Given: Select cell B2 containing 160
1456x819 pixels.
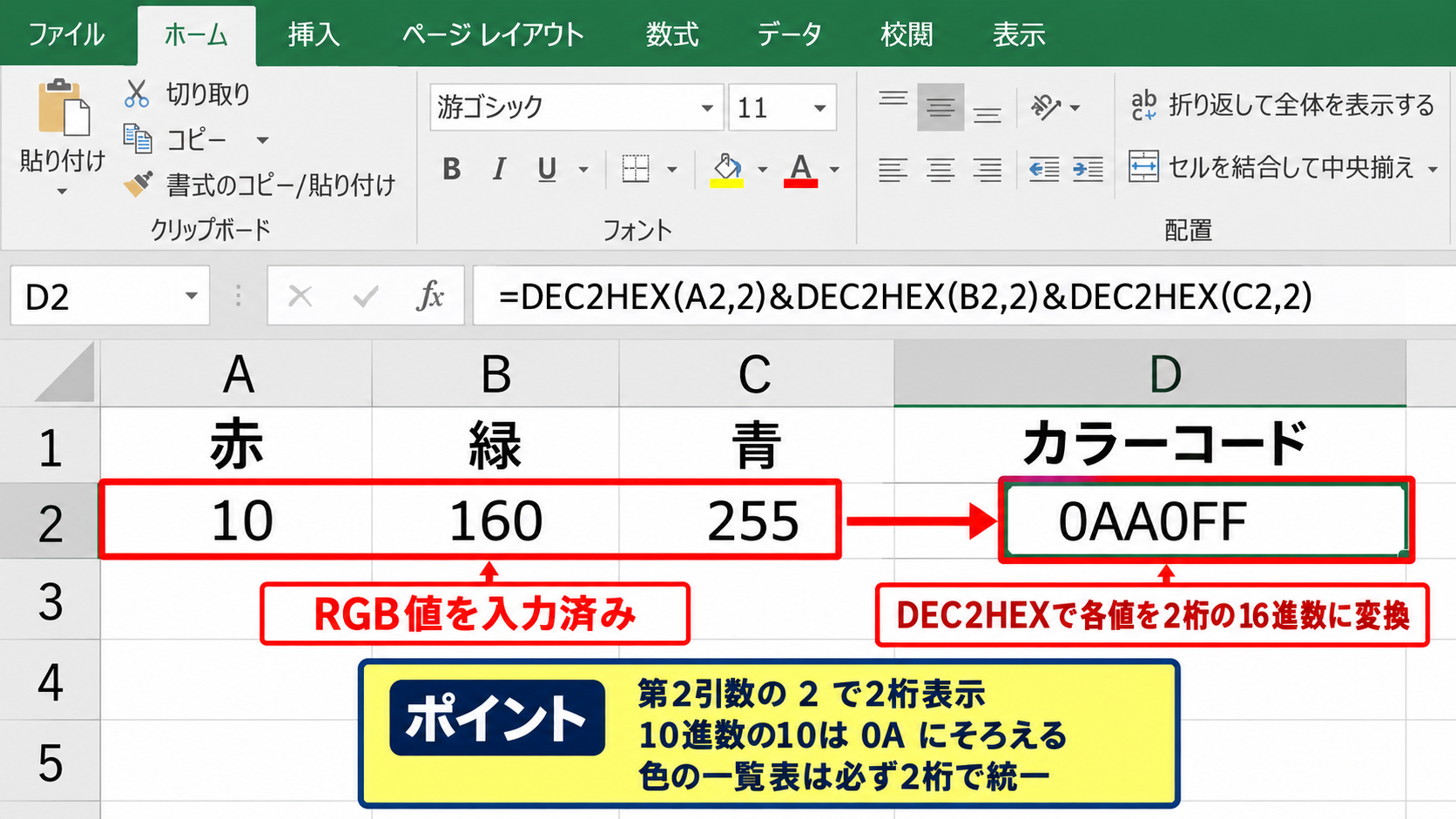Looking at the screenshot, I should (x=495, y=520).
